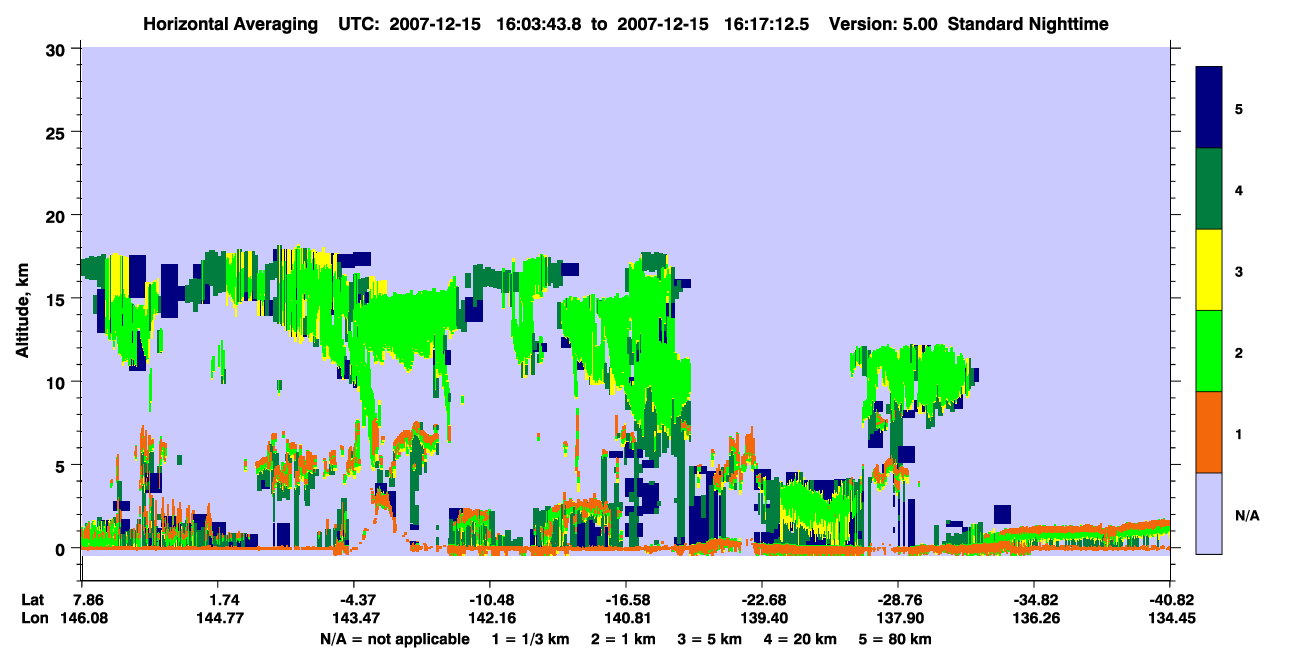Click latitude value '-10.48'
Viewport: 1300px width, 667px height.
489,600
